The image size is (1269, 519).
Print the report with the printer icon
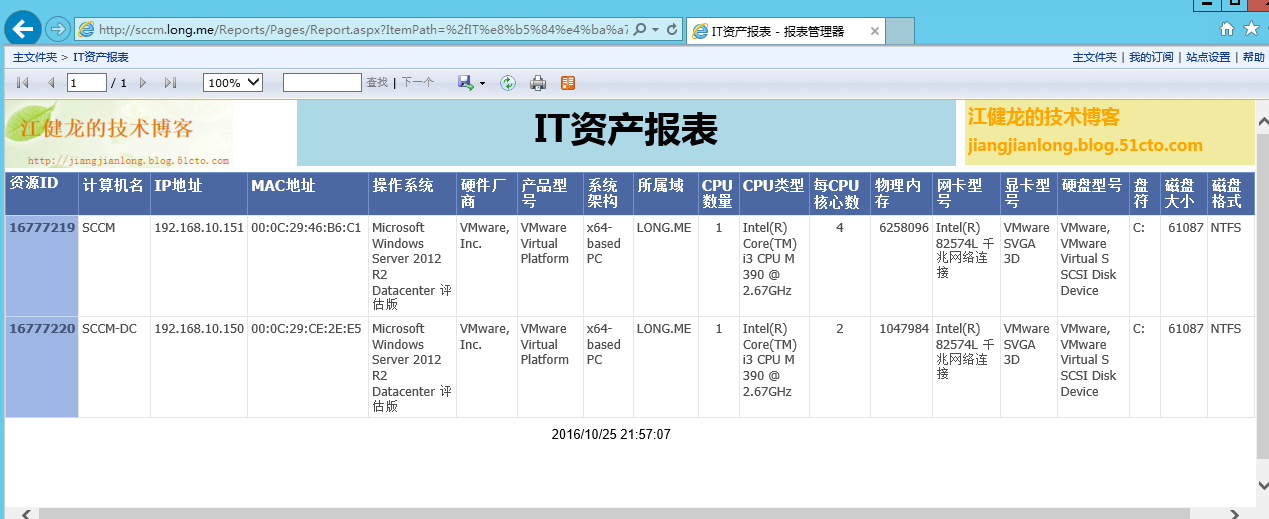[x=538, y=83]
